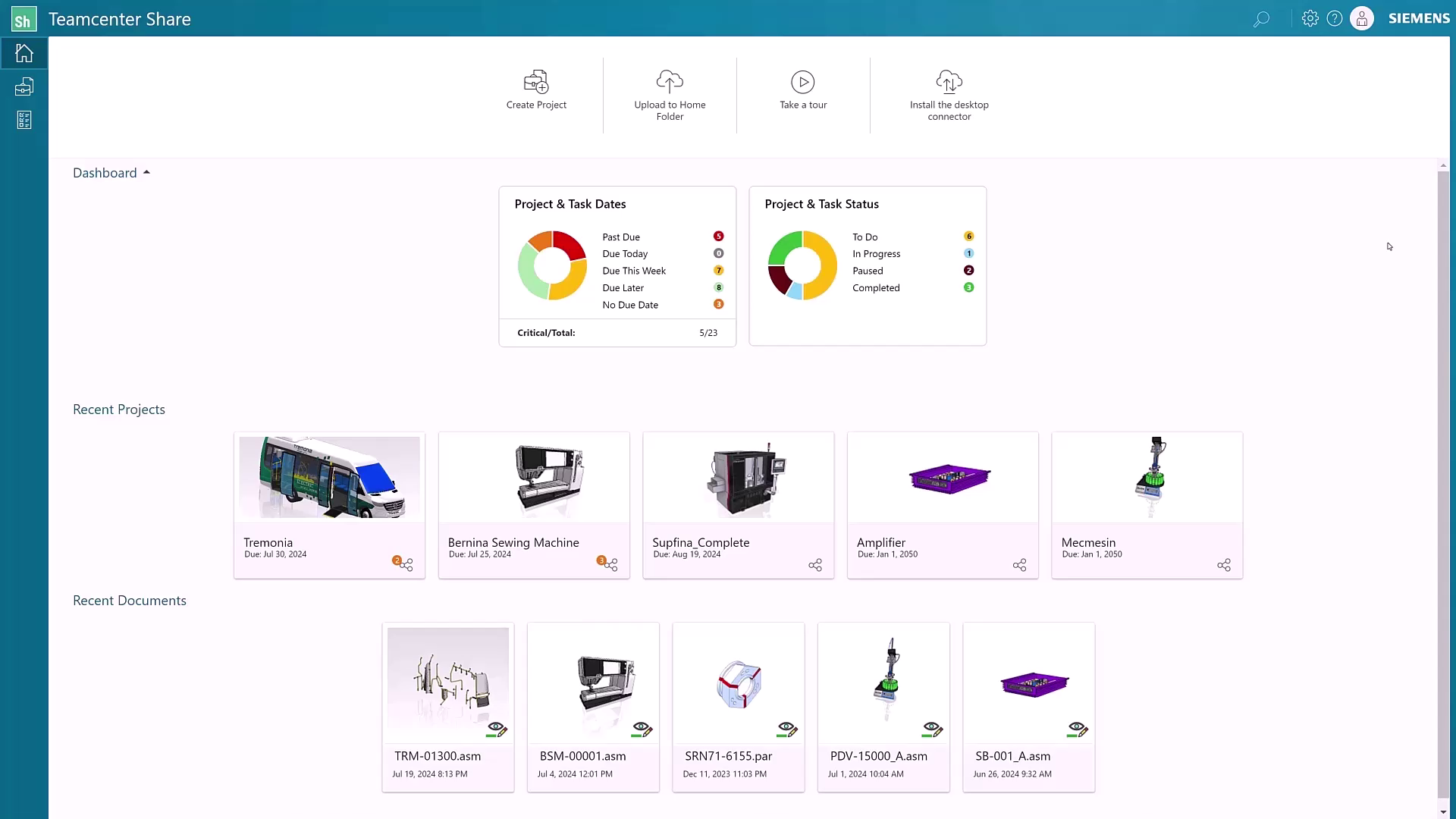Click the Due Today count badge

tap(719, 253)
